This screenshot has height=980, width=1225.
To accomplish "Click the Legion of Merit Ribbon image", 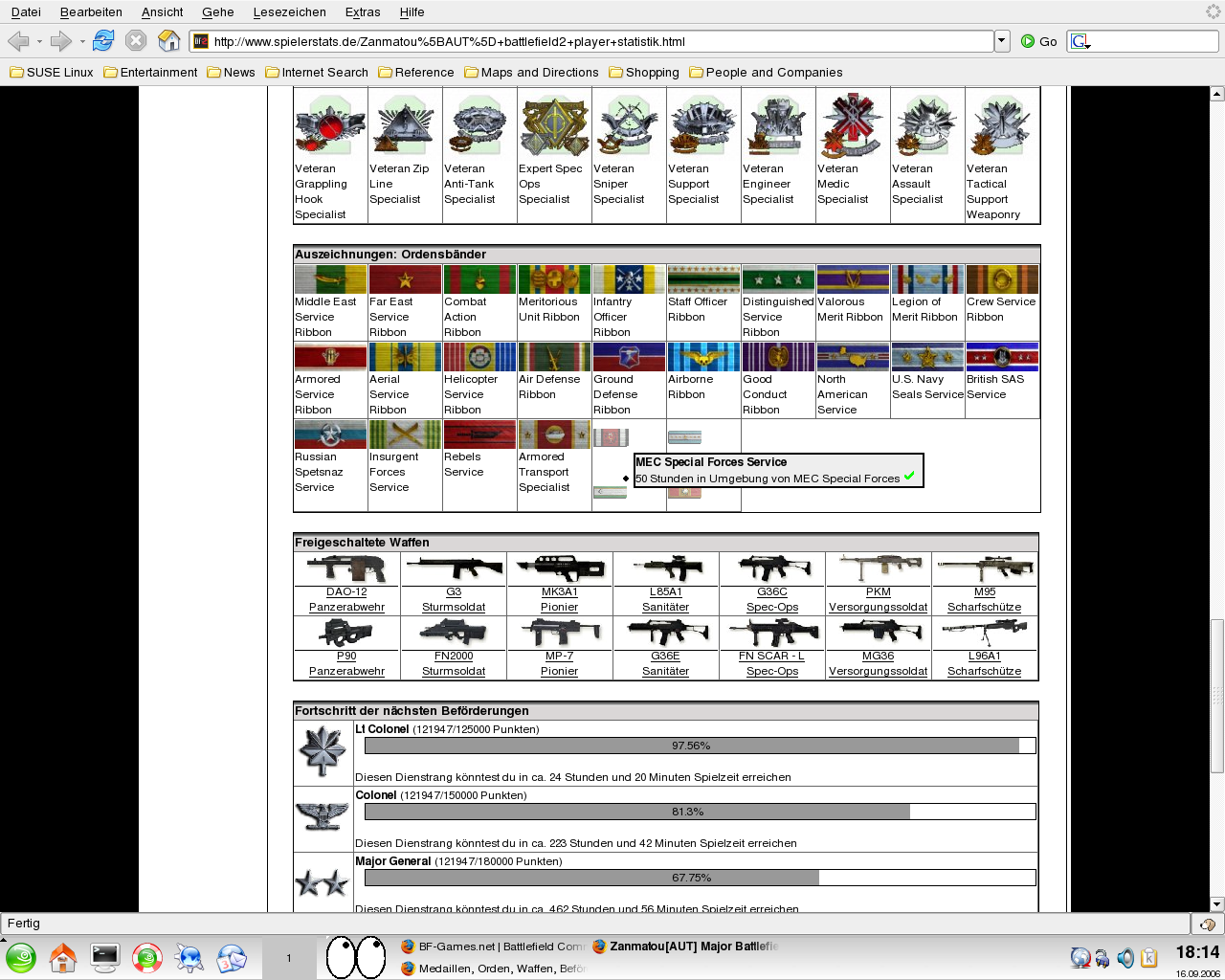I will 927,279.
